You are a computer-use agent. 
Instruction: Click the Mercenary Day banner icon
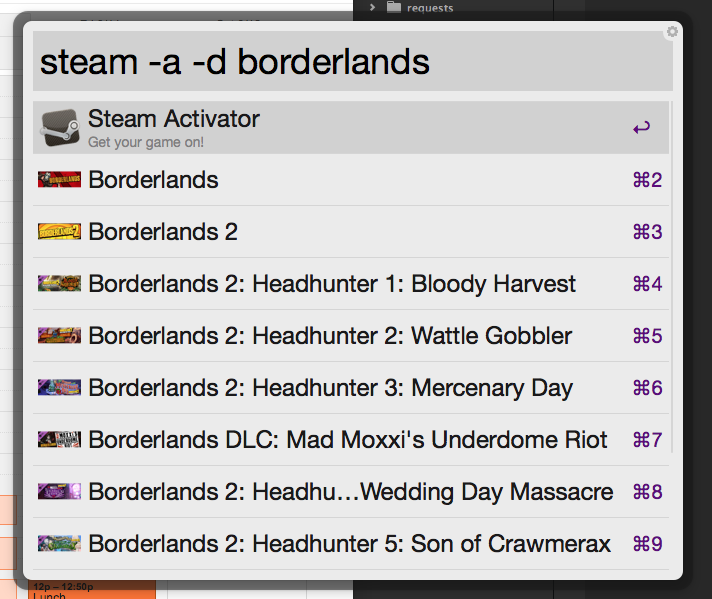pos(60,388)
